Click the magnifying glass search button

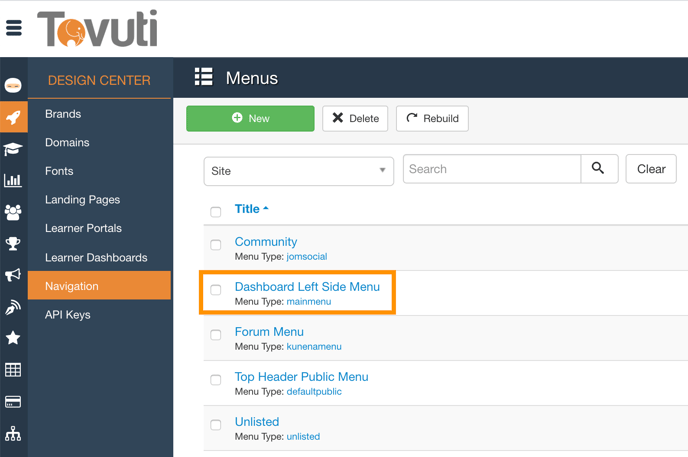[598, 169]
